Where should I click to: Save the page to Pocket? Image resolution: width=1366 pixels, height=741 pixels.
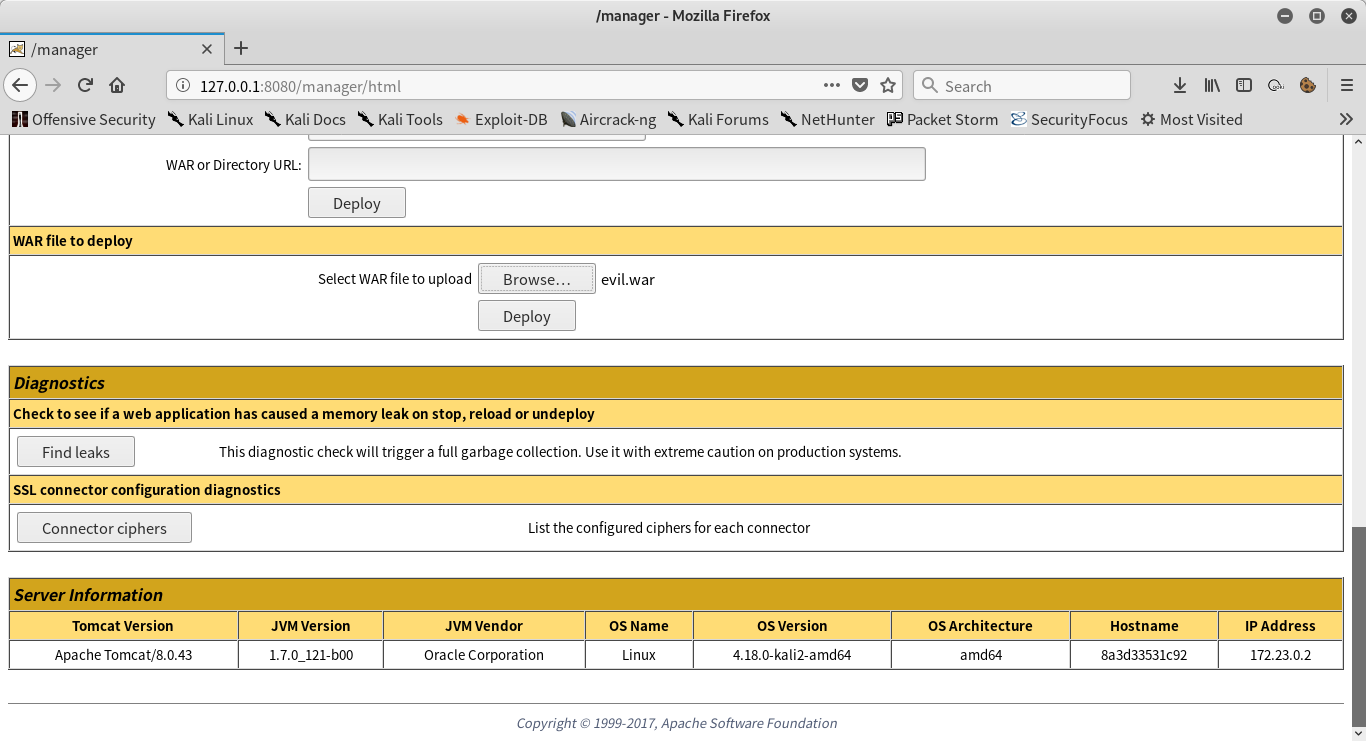click(860, 86)
